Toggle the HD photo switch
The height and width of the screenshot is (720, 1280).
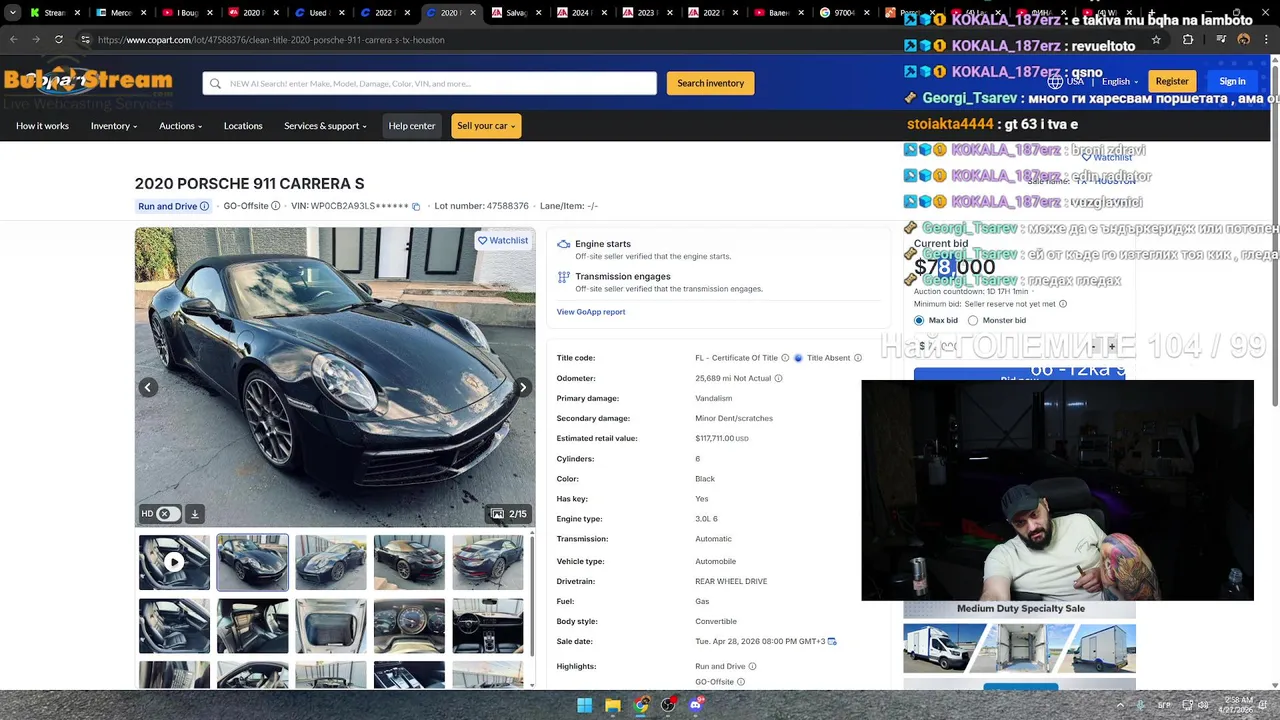coord(167,514)
